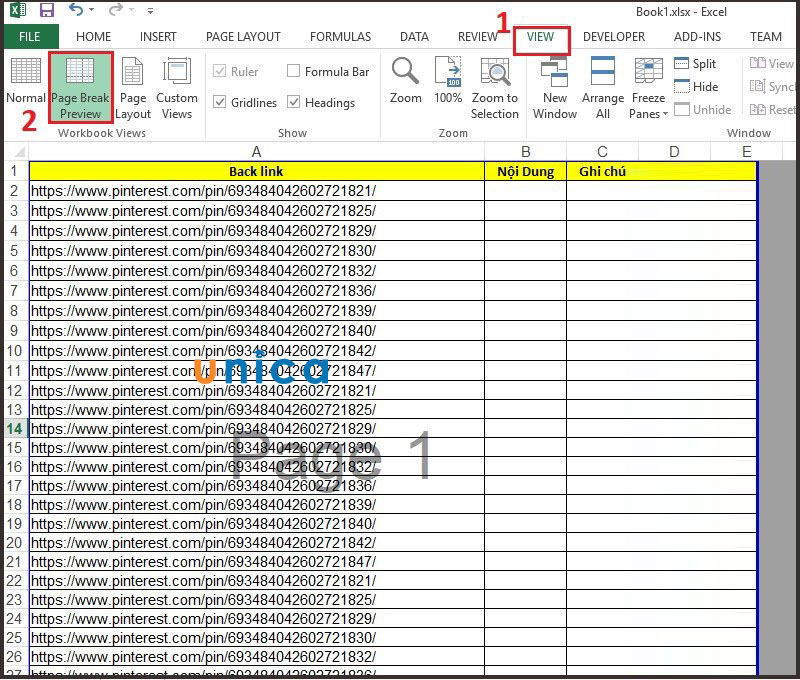Screen dimensions: 800x680
Task: Select row 22 header
Action: tap(14, 581)
